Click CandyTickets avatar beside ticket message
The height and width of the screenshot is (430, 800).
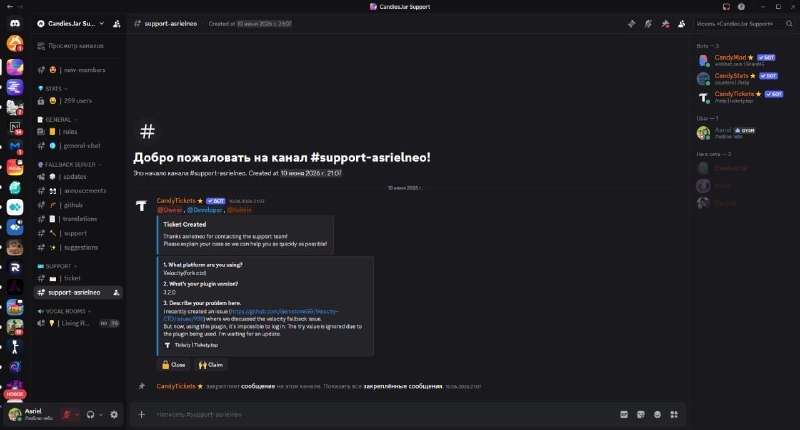[141, 206]
